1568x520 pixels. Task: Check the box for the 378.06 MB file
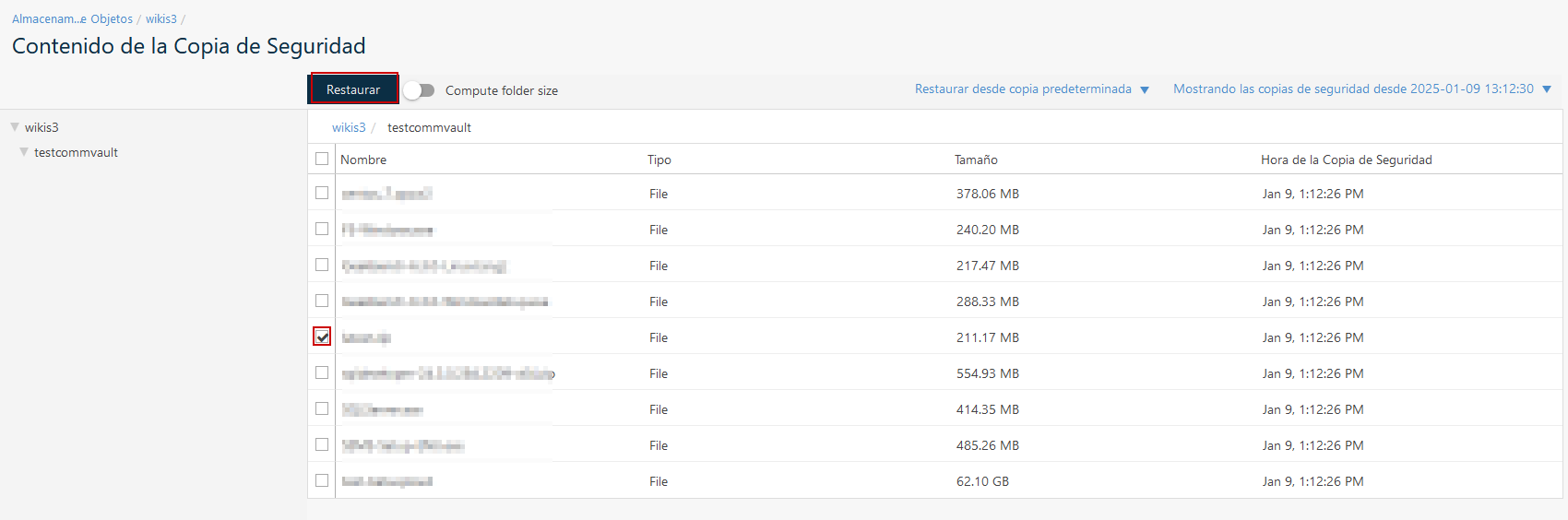[322, 193]
